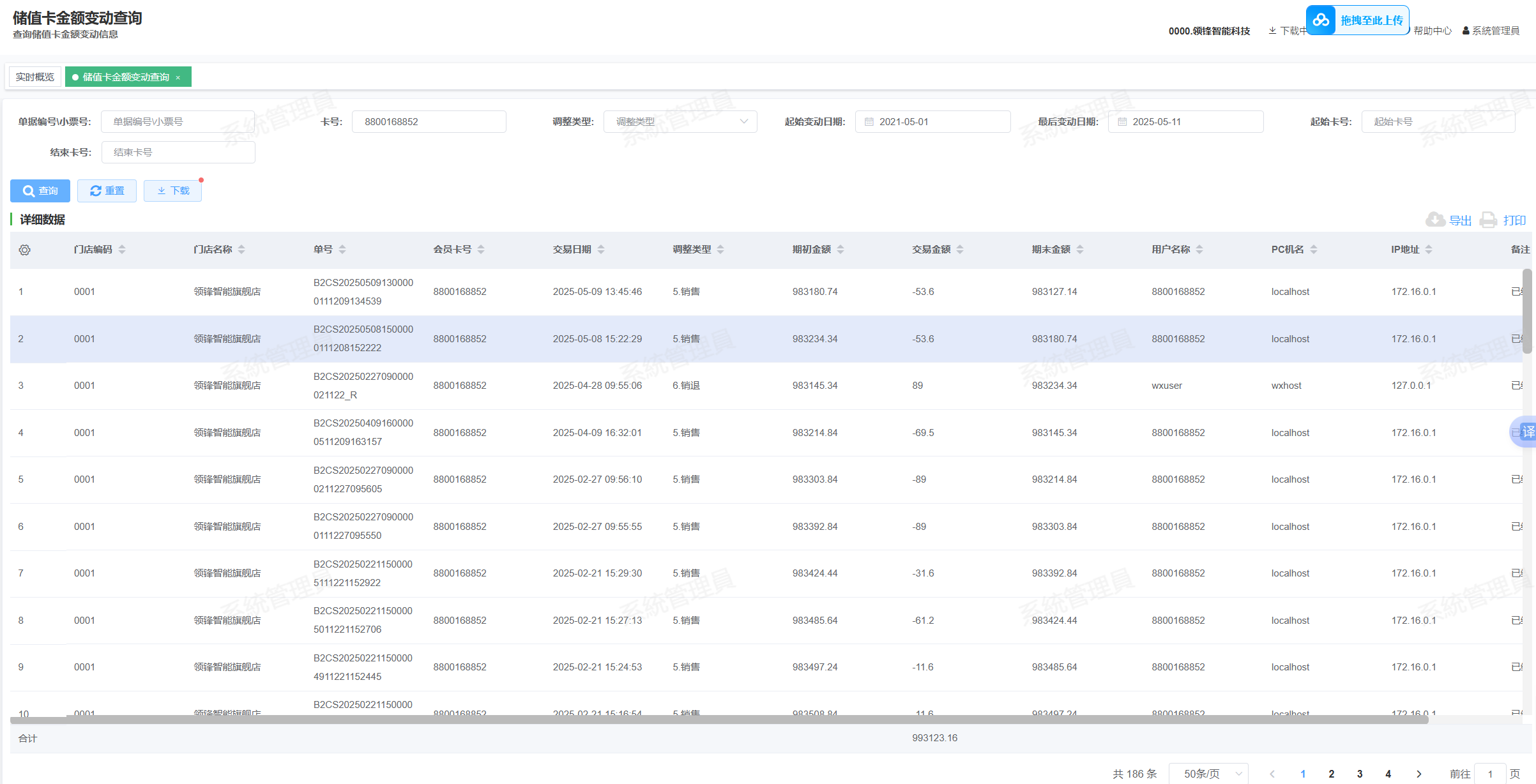Open the 50条/页 page size dropdown
Image resolution: width=1536 pixels, height=784 pixels.
pyautogui.click(x=1208, y=773)
